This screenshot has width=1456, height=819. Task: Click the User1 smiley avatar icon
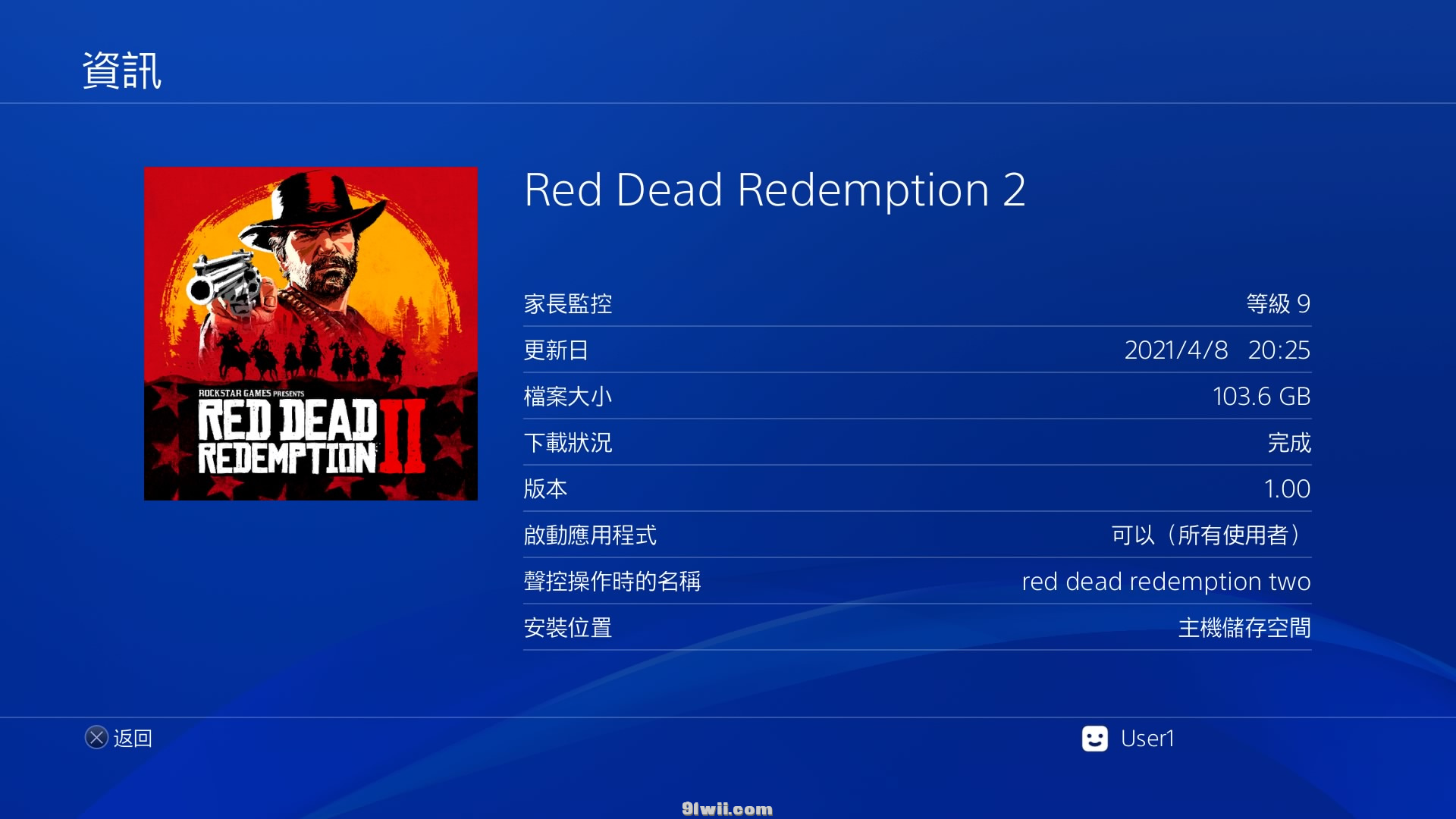click(x=1094, y=739)
